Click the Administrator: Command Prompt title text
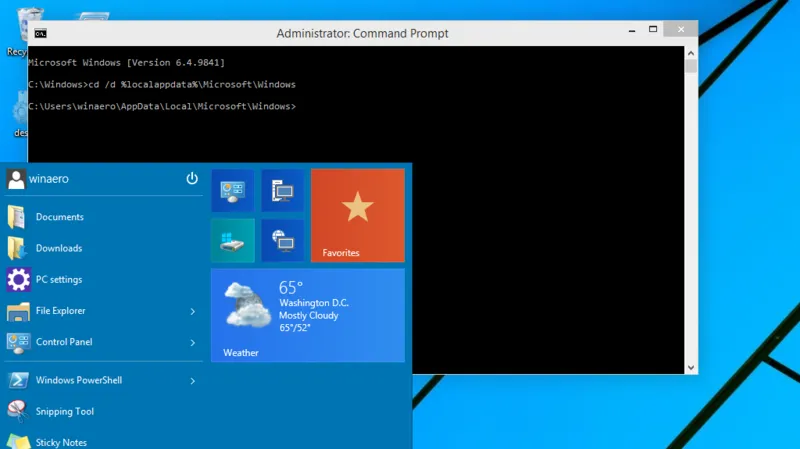This screenshot has width=800, height=449. point(362,34)
